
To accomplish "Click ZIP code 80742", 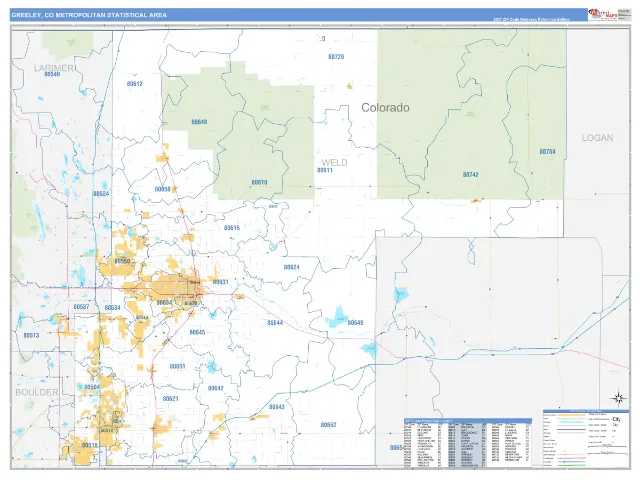I will 471,174.
